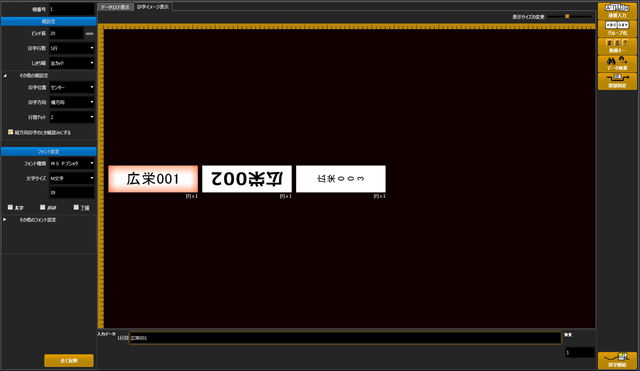
Task: Switch to the データリスト表示 tab
Action: coord(116,7)
